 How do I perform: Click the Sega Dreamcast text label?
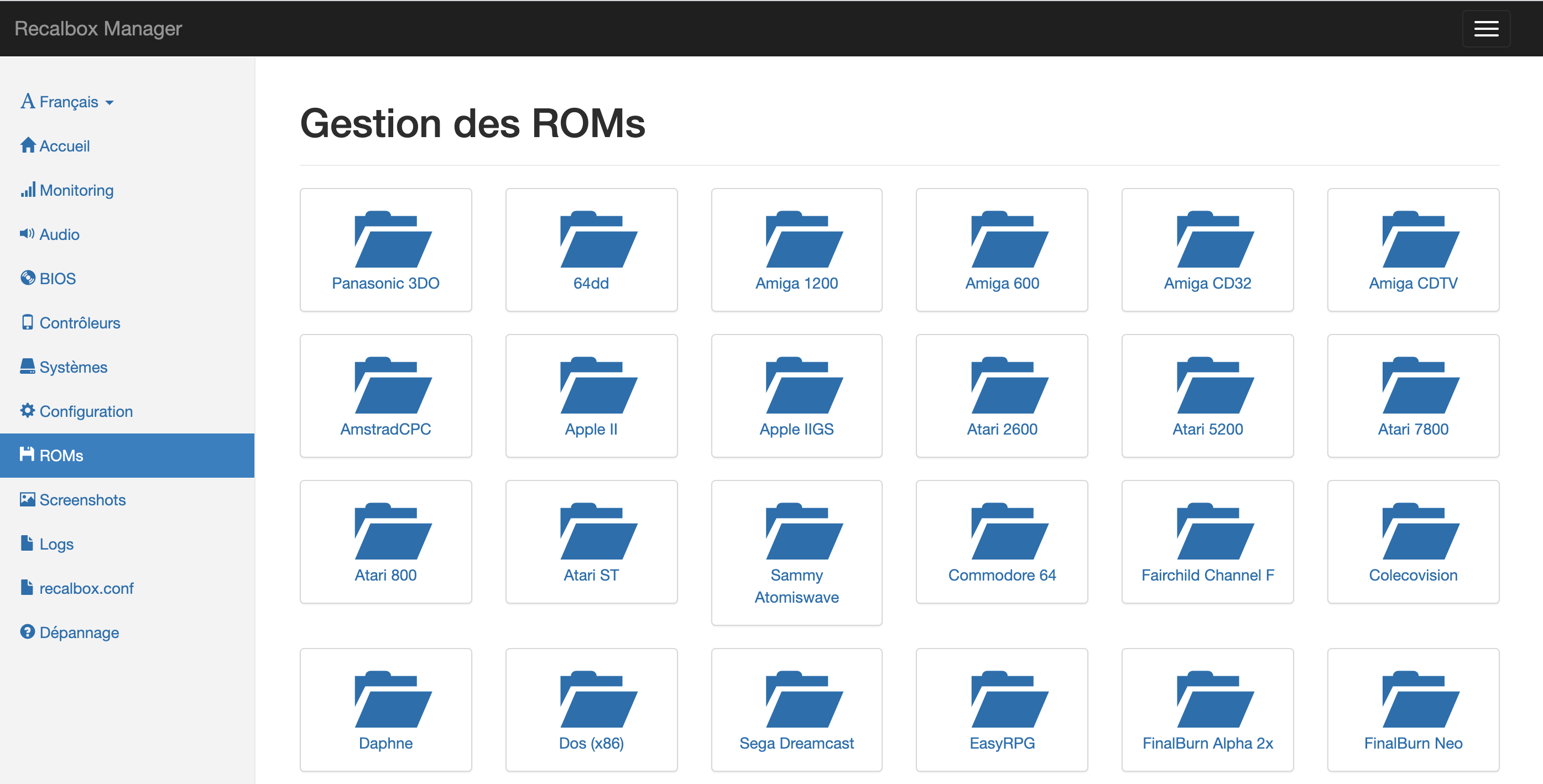796,743
